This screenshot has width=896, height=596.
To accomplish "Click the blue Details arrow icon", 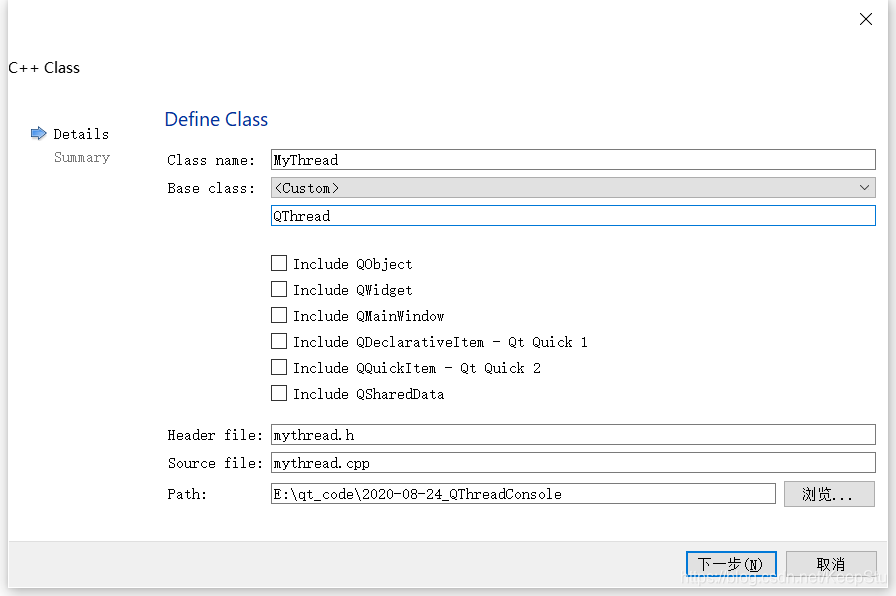I will [x=38, y=133].
